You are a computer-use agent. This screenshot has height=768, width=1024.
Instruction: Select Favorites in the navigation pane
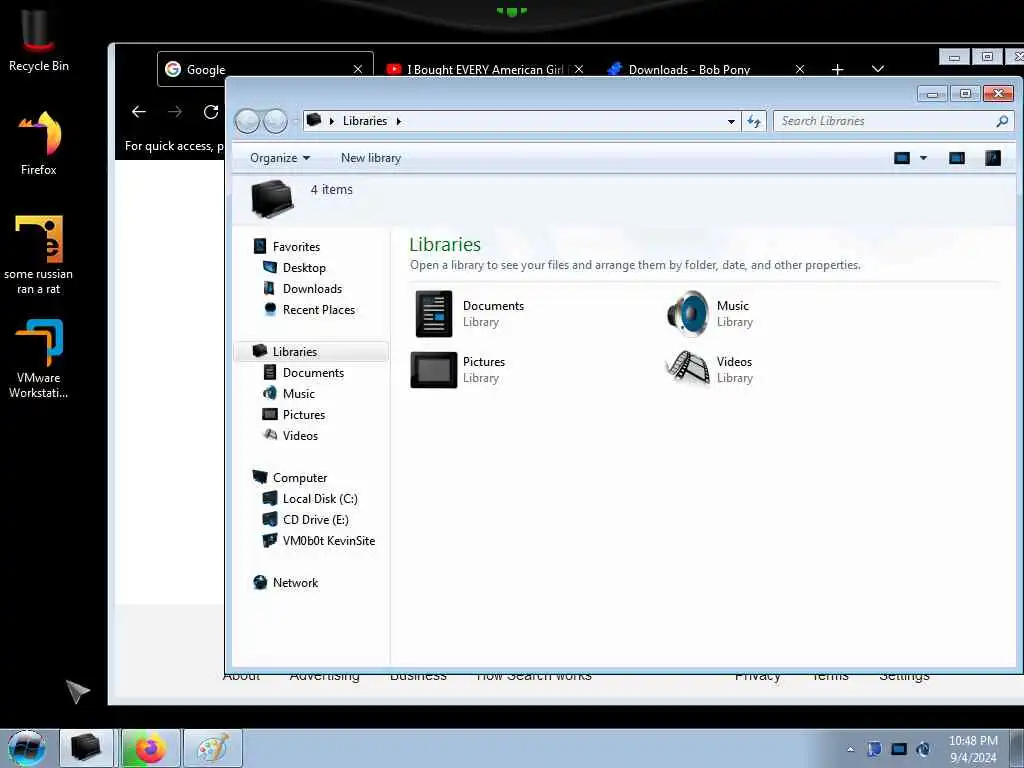pos(296,247)
